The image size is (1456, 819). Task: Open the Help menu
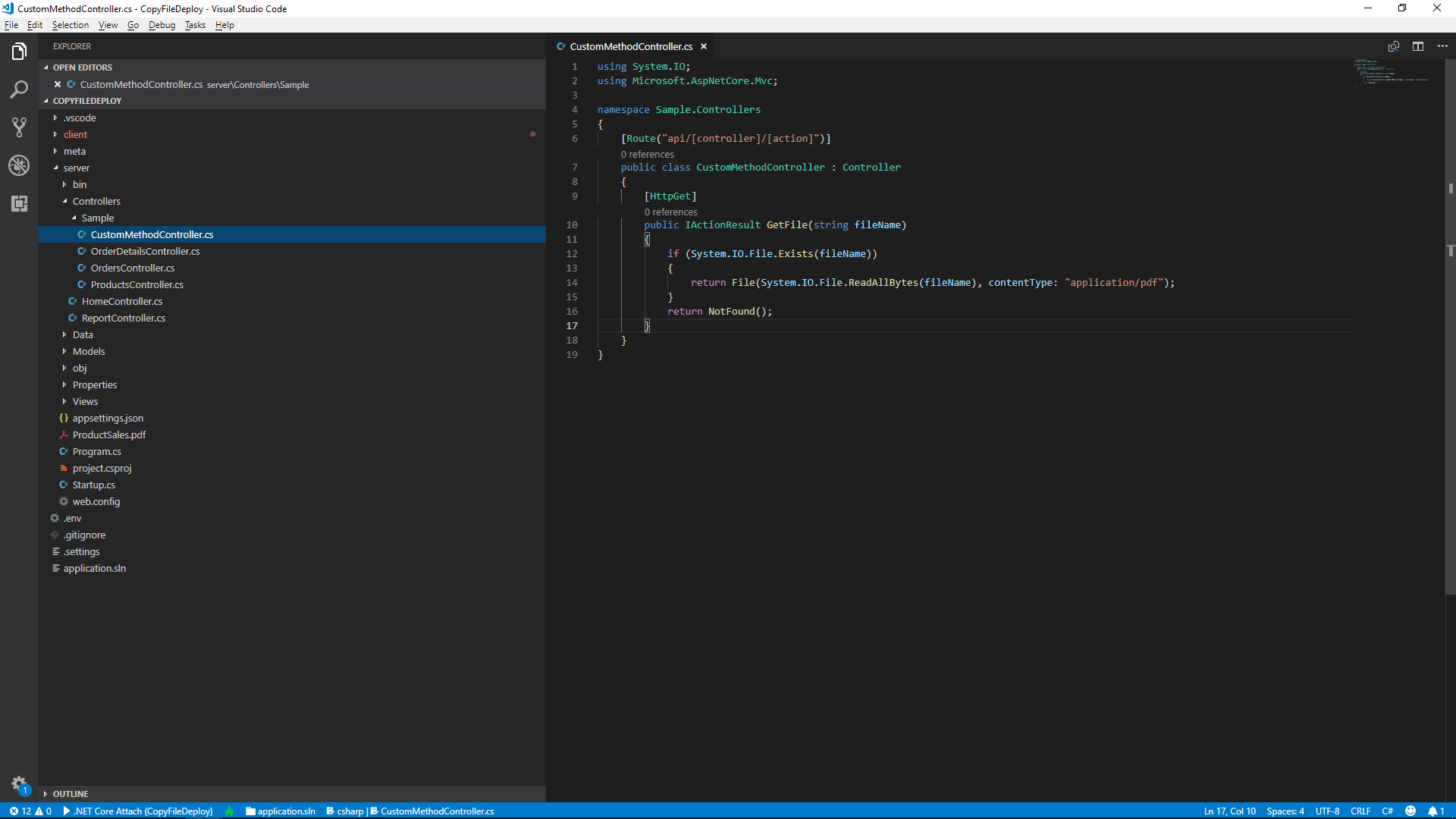click(x=224, y=25)
